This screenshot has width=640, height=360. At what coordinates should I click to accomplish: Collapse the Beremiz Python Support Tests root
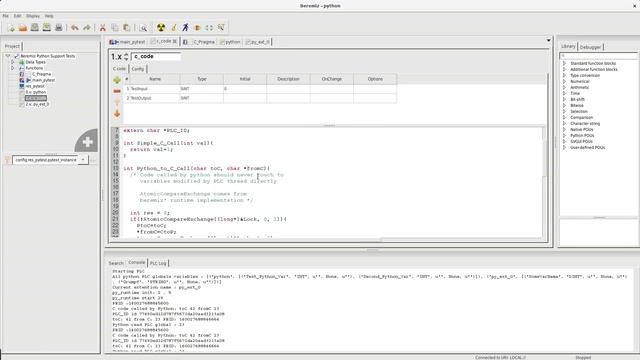7,56
